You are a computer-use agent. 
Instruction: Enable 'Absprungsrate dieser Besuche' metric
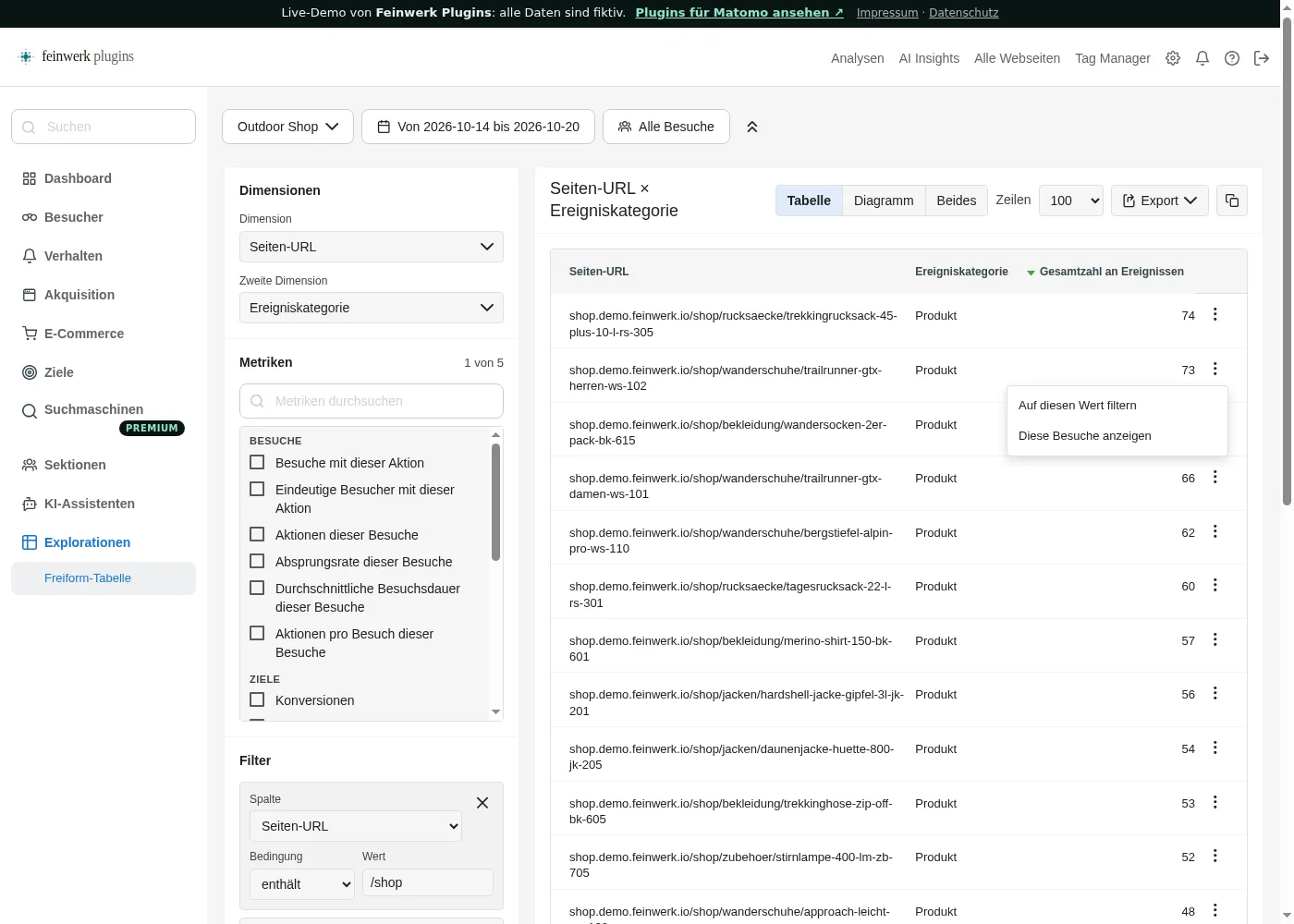[257, 561]
